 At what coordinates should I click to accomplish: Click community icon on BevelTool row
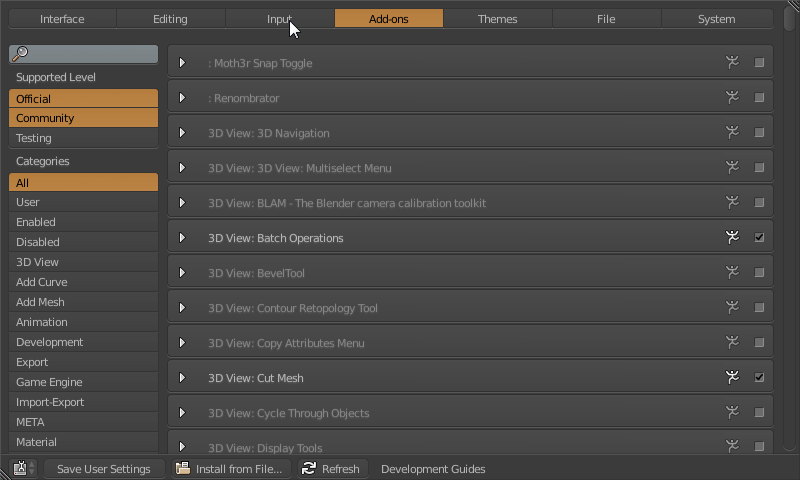point(733,273)
